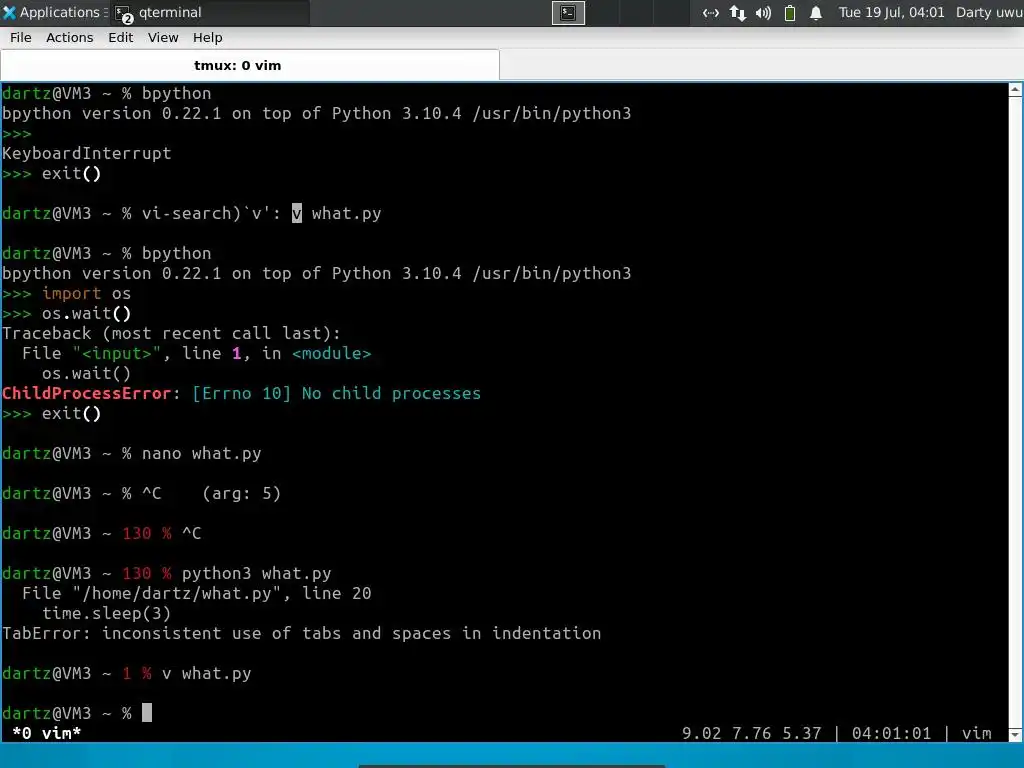Screen dimensions: 1024x768
Task: Click the up-down arrows network transfer icon
Action: coord(738,12)
